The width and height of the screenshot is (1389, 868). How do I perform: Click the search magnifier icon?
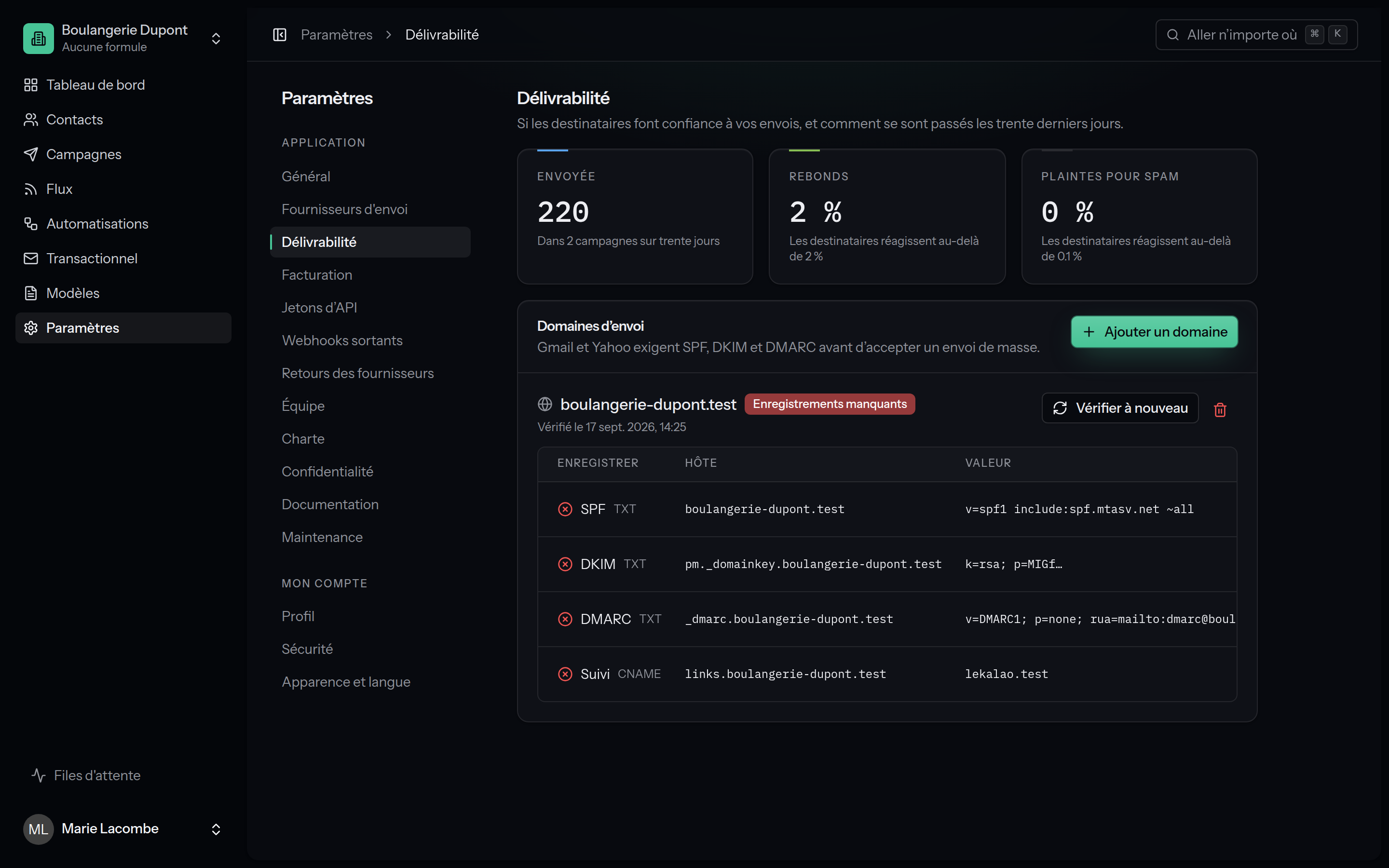tap(1172, 35)
